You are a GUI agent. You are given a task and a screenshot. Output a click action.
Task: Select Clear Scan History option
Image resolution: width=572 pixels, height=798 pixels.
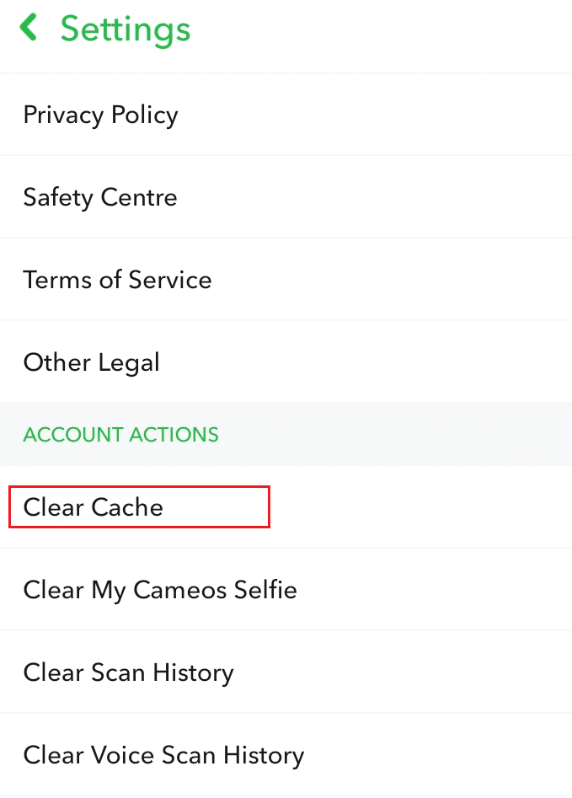(286, 672)
